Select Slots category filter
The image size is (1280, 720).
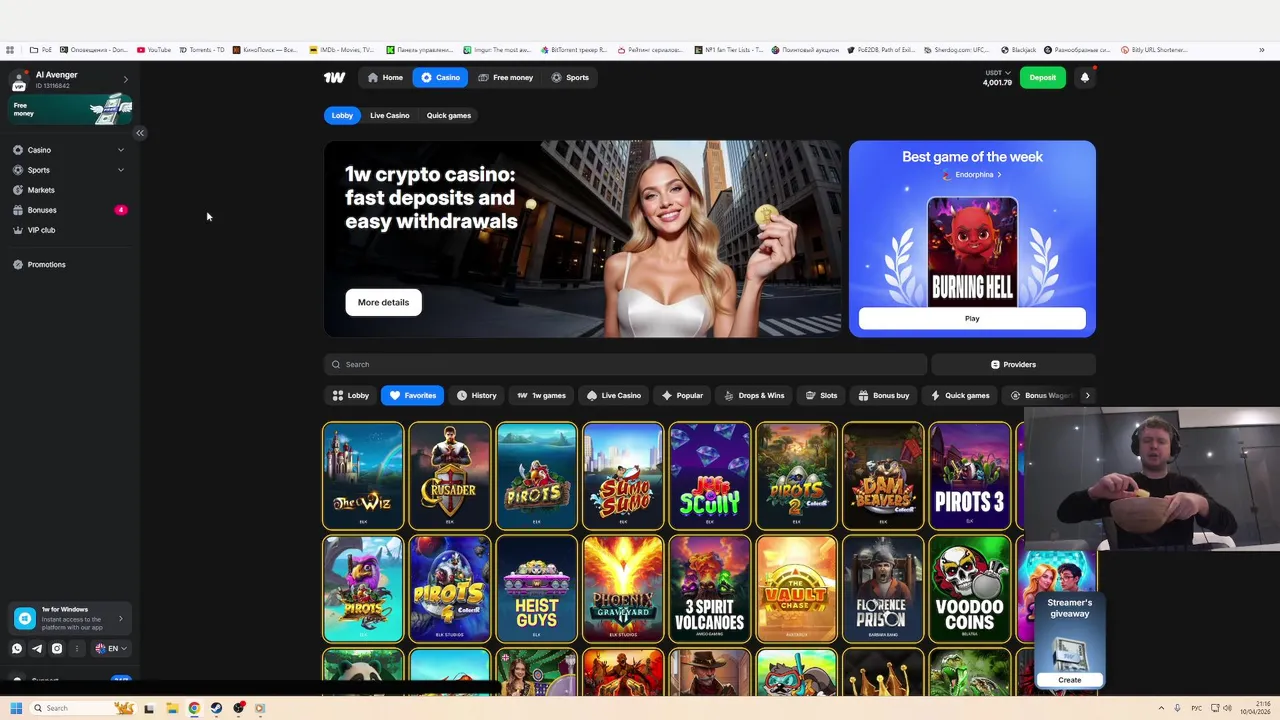(821, 395)
